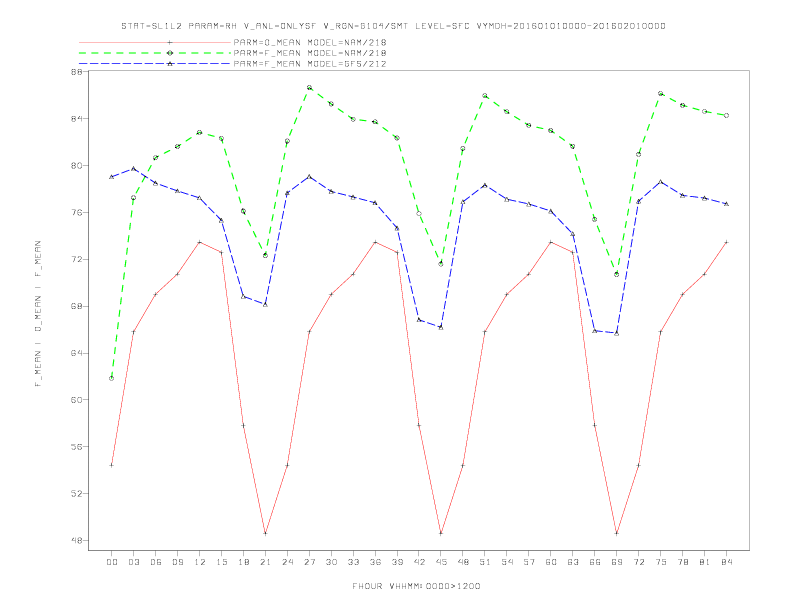Click the x-axis tick label 15
The image size is (792, 612).
click(x=221, y=562)
